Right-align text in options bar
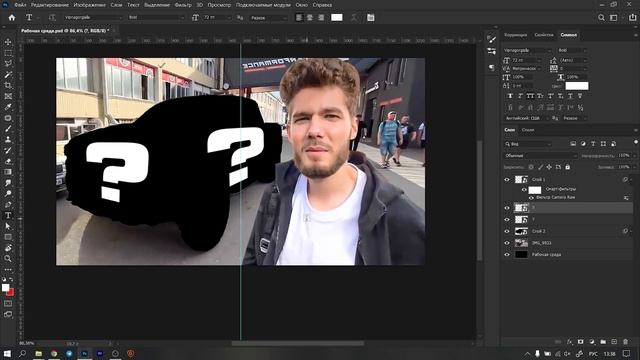 [321, 18]
